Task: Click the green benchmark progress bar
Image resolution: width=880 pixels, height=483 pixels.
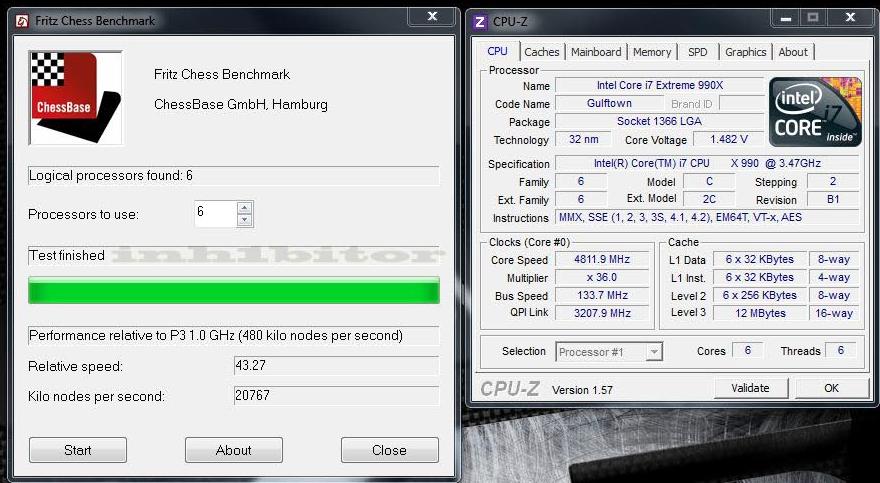Action: coord(233,291)
